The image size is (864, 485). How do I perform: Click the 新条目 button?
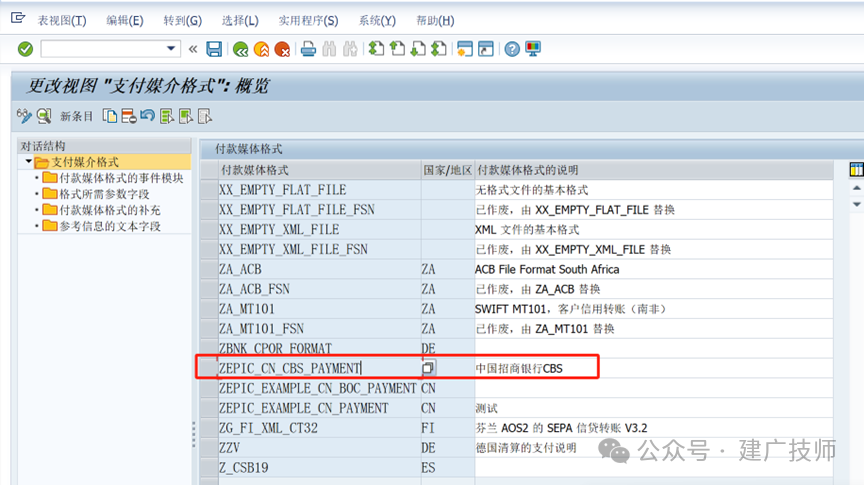tap(76, 116)
